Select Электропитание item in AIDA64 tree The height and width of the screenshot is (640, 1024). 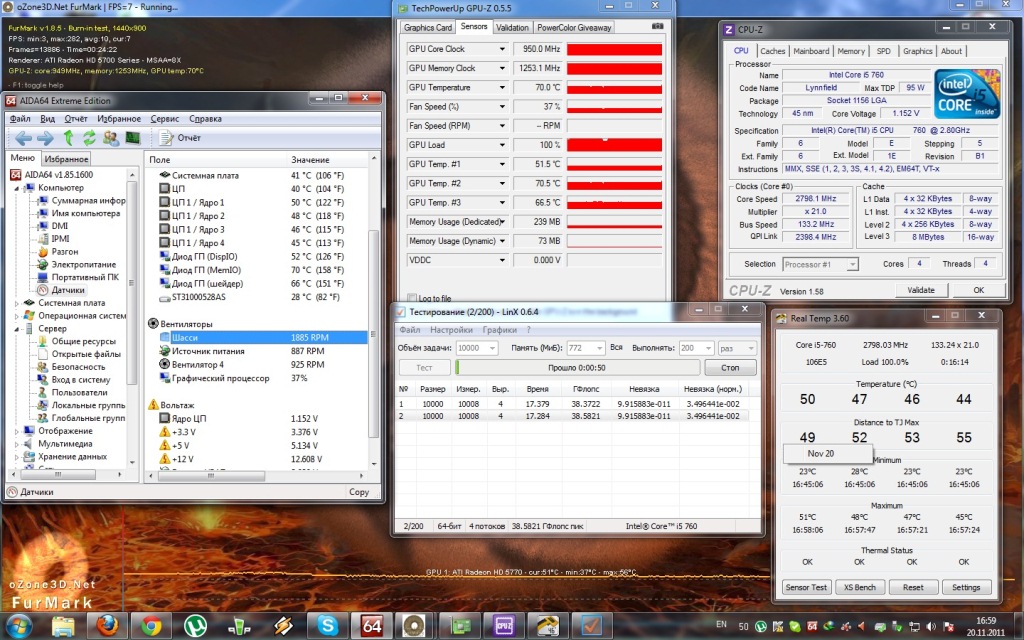(x=76, y=264)
